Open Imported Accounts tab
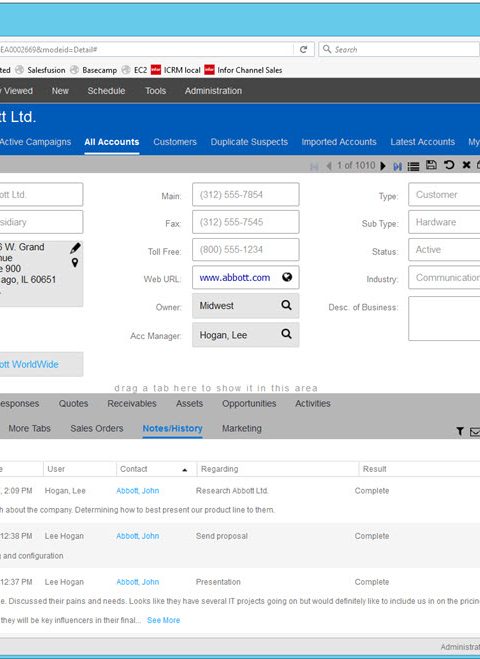 pyautogui.click(x=339, y=142)
